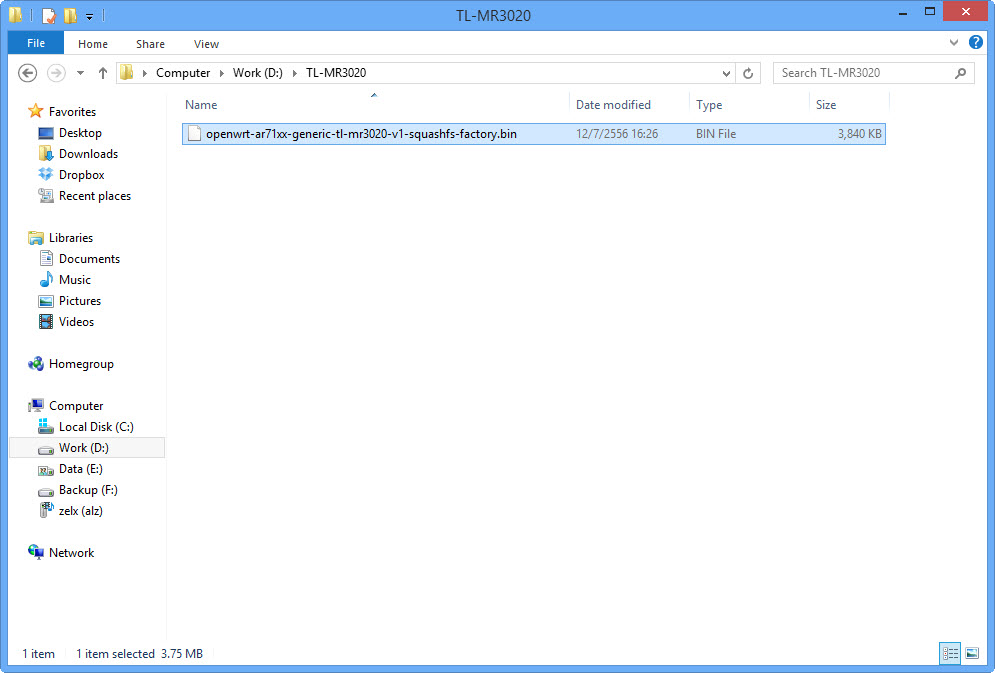Open Dropbox in the Favorites list

click(81, 174)
